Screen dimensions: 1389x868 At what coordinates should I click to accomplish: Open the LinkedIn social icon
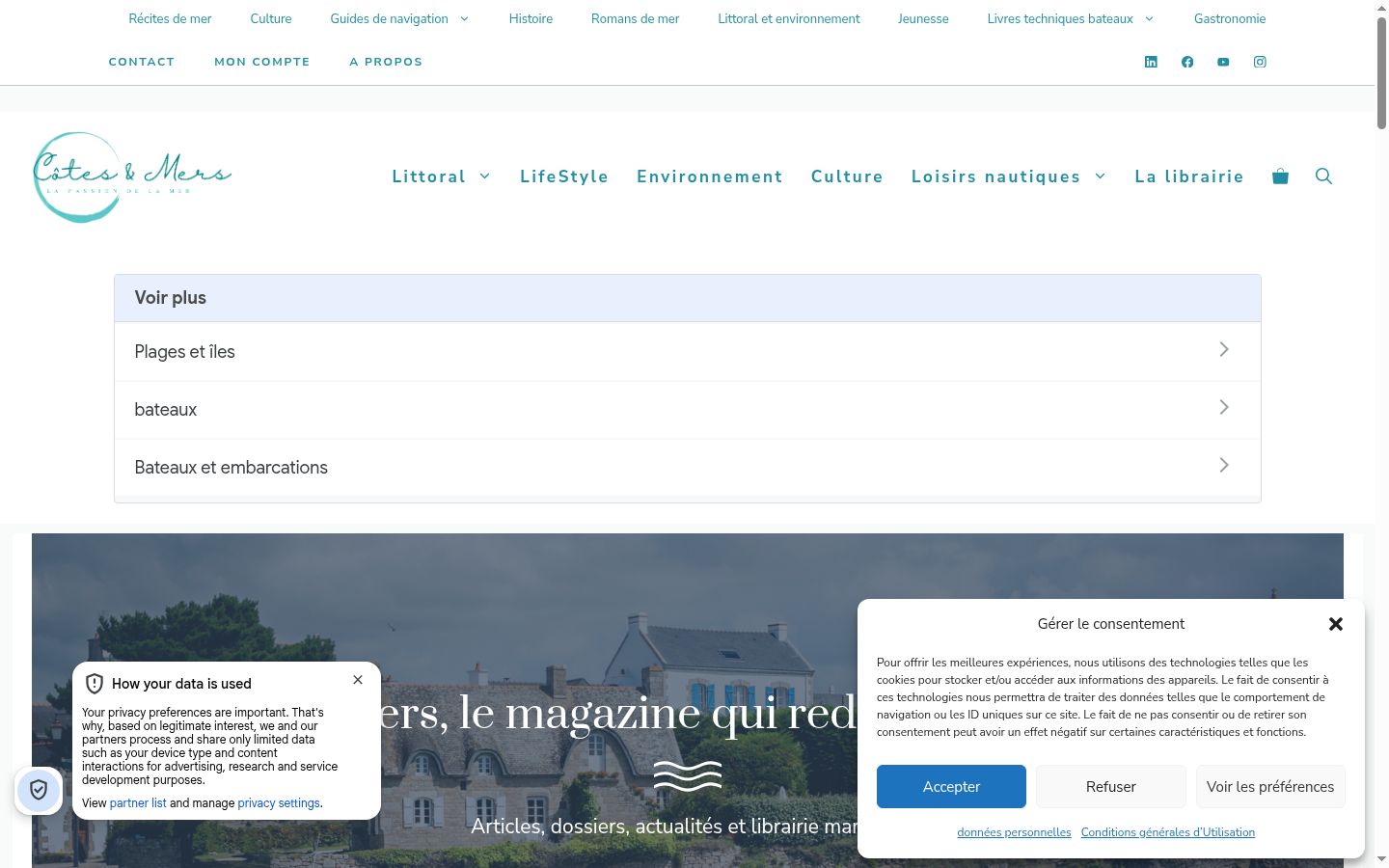(1151, 62)
